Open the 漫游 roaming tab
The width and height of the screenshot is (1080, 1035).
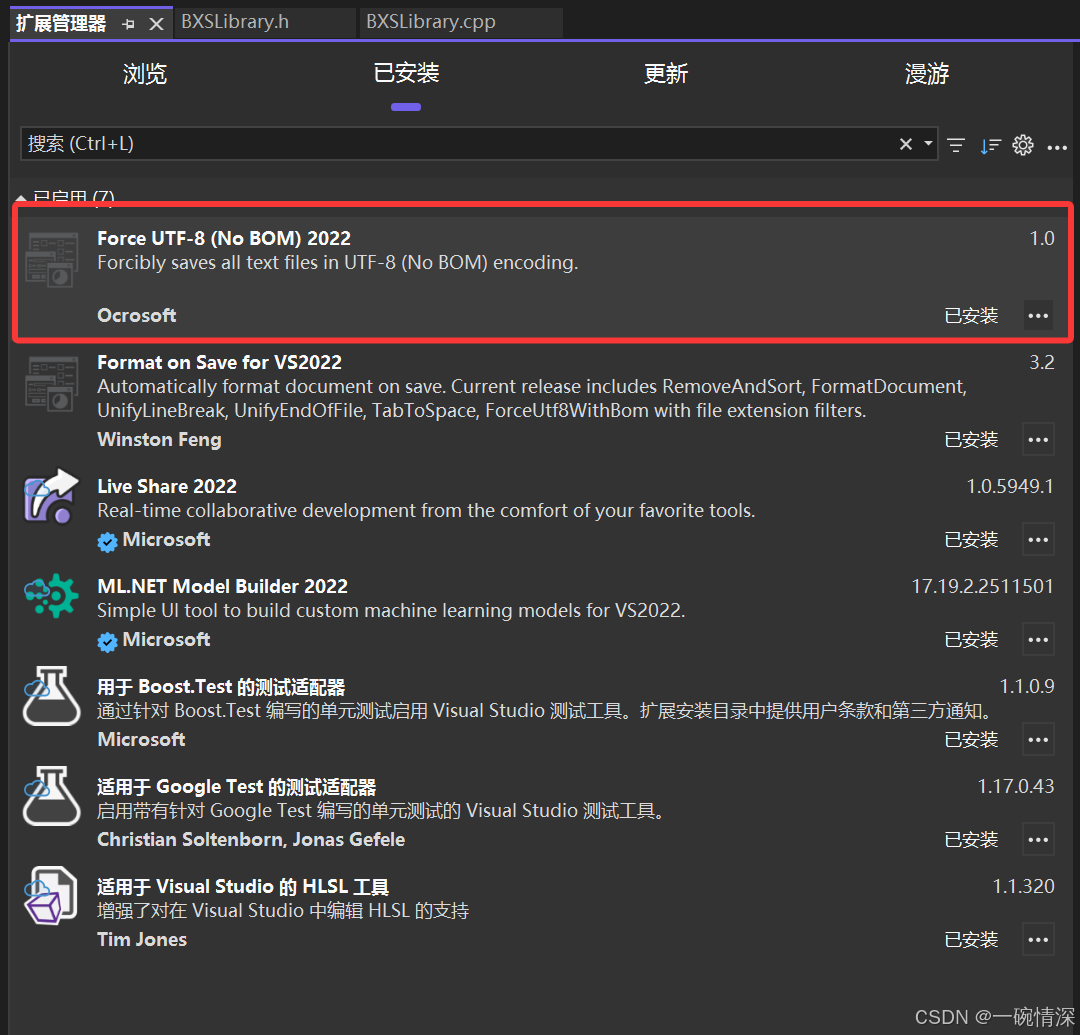(x=926, y=74)
